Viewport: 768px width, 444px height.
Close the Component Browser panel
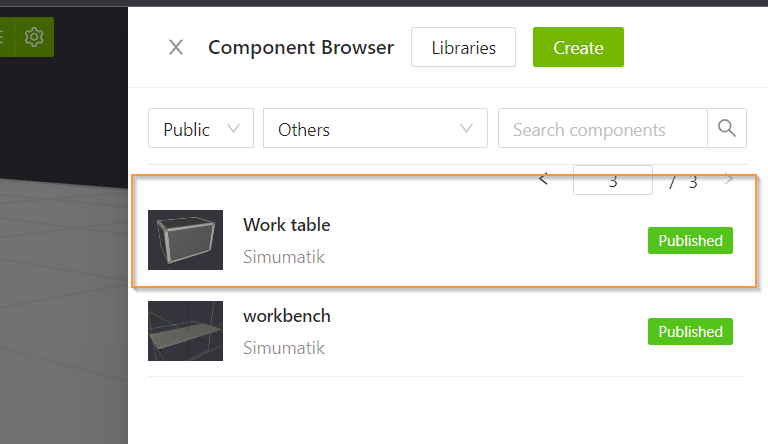point(176,48)
